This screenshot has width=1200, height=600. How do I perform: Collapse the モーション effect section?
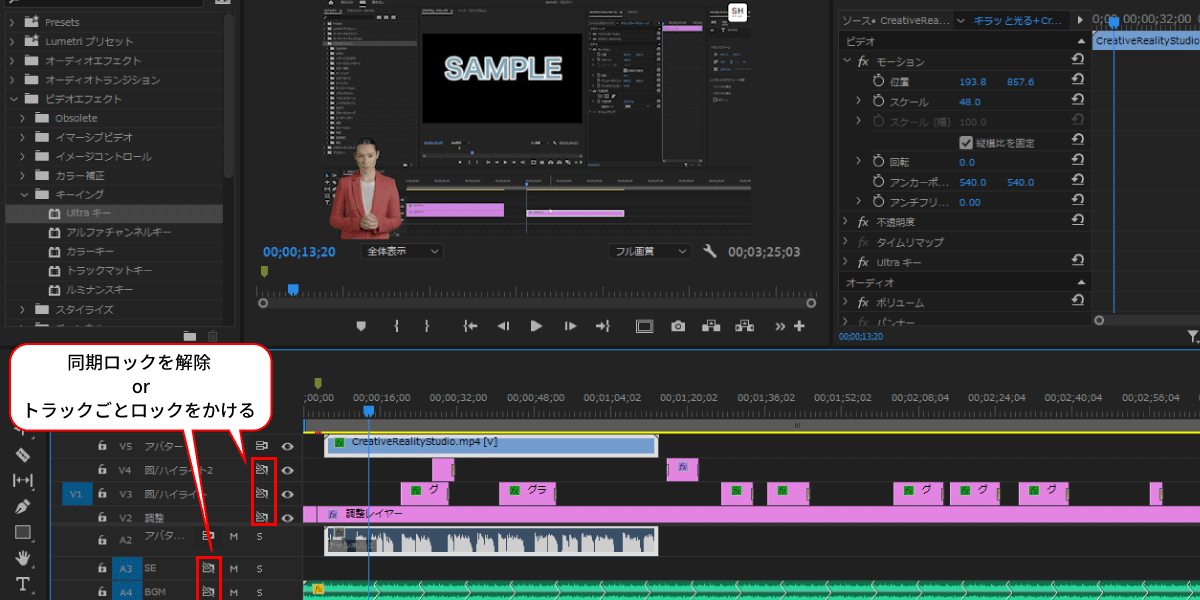846,62
